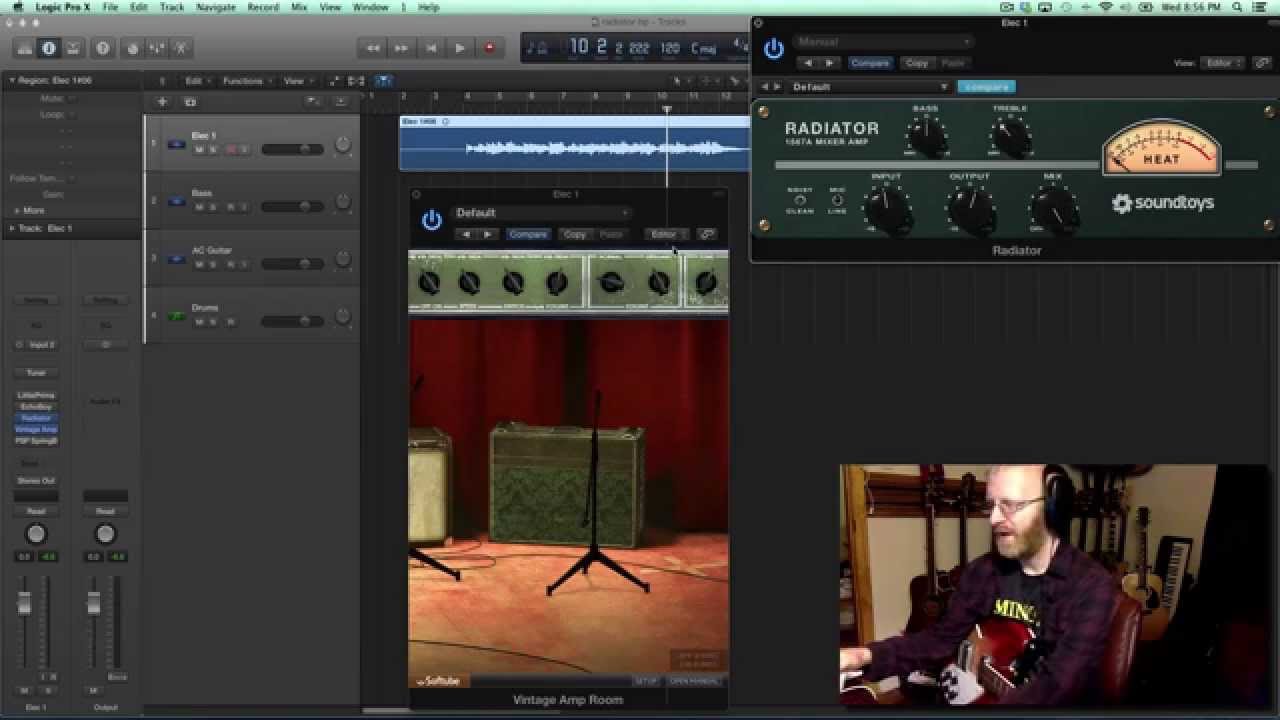Mute the Bass track

coord(198,207)
